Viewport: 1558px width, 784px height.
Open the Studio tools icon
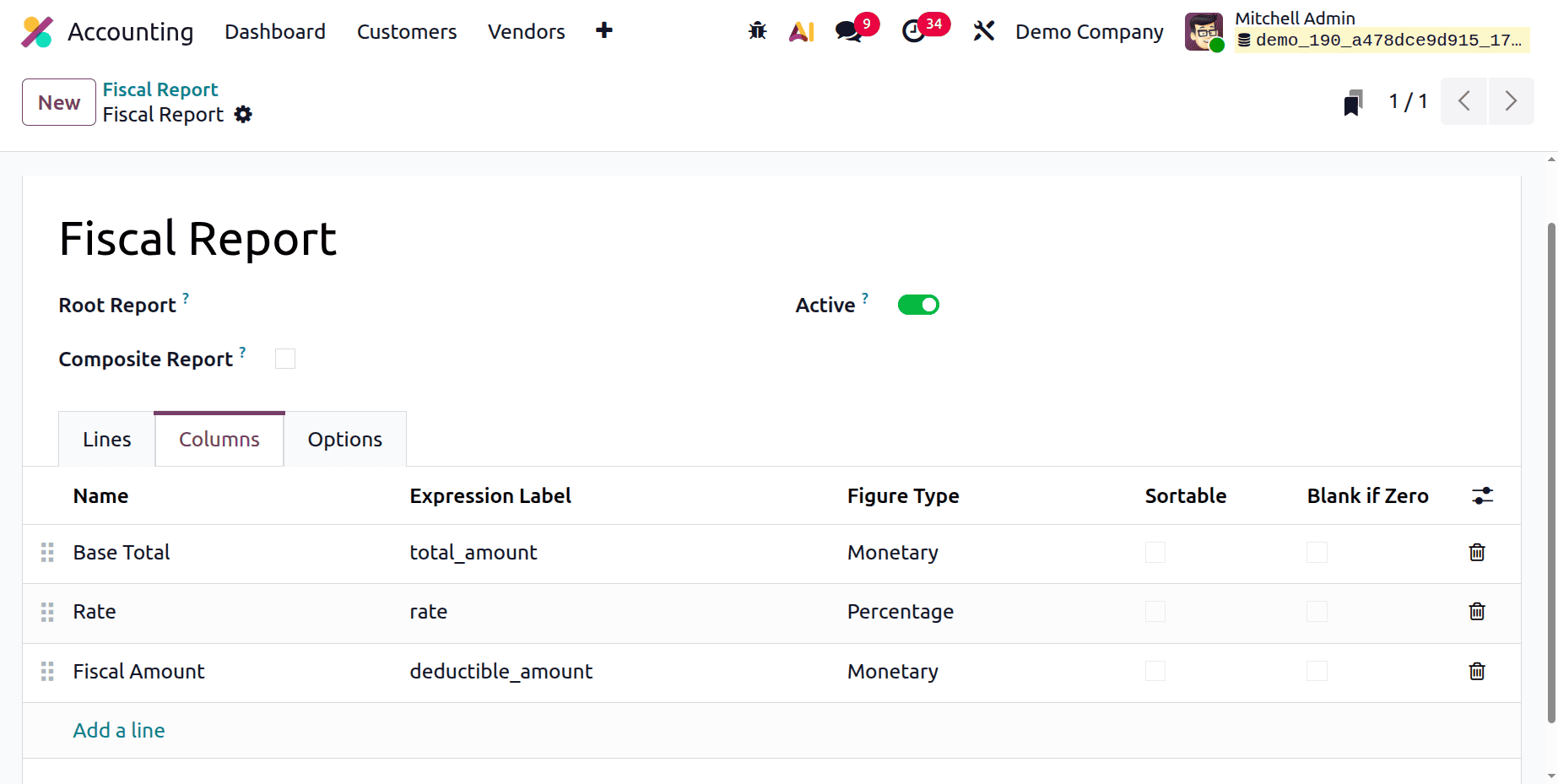pos(983,31)
